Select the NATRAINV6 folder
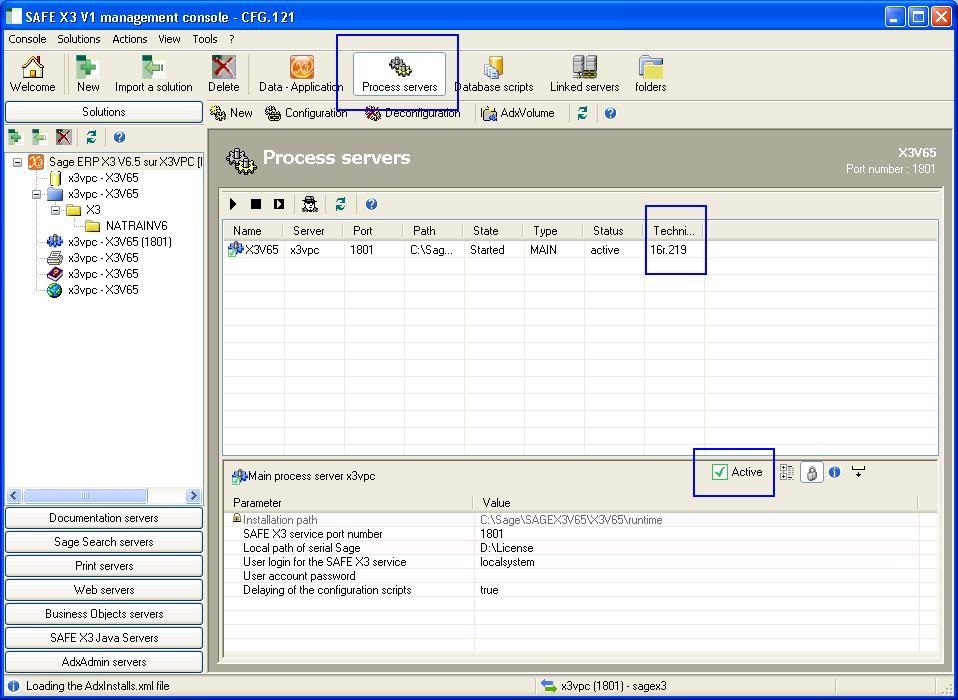 [x=136, y=226]
